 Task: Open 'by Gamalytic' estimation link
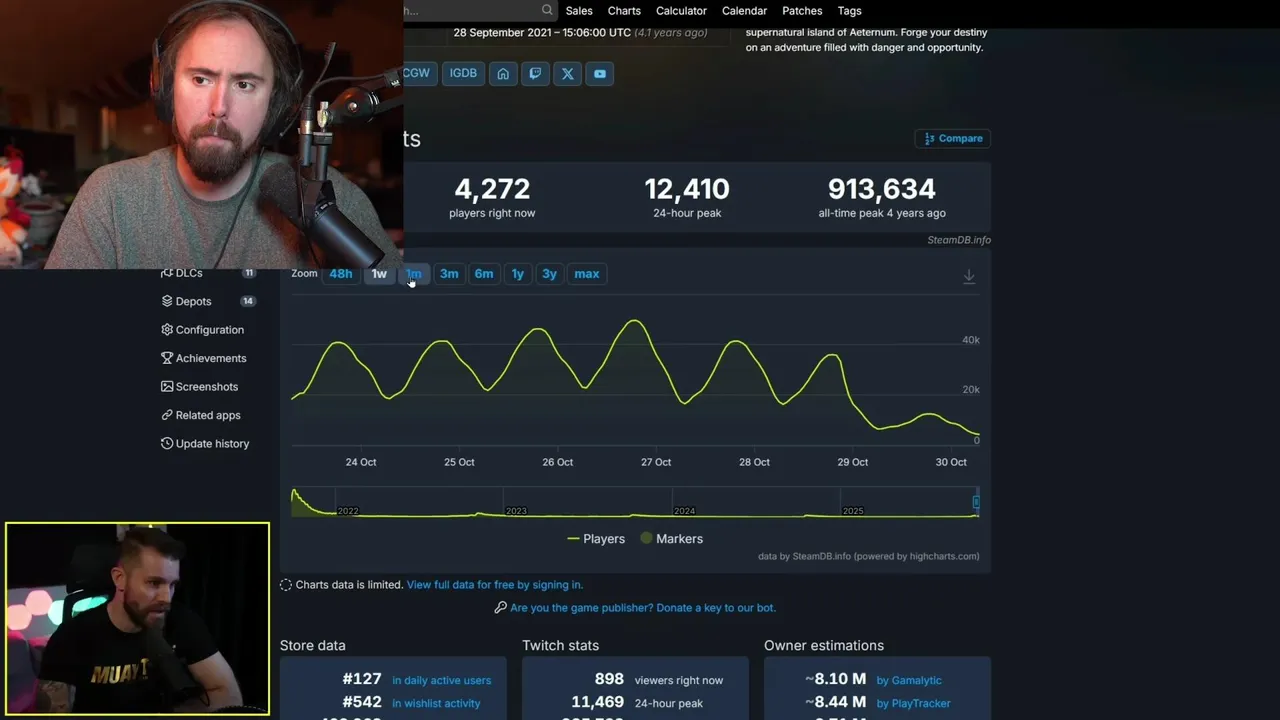pyautogui.click(x=909, y=681)
